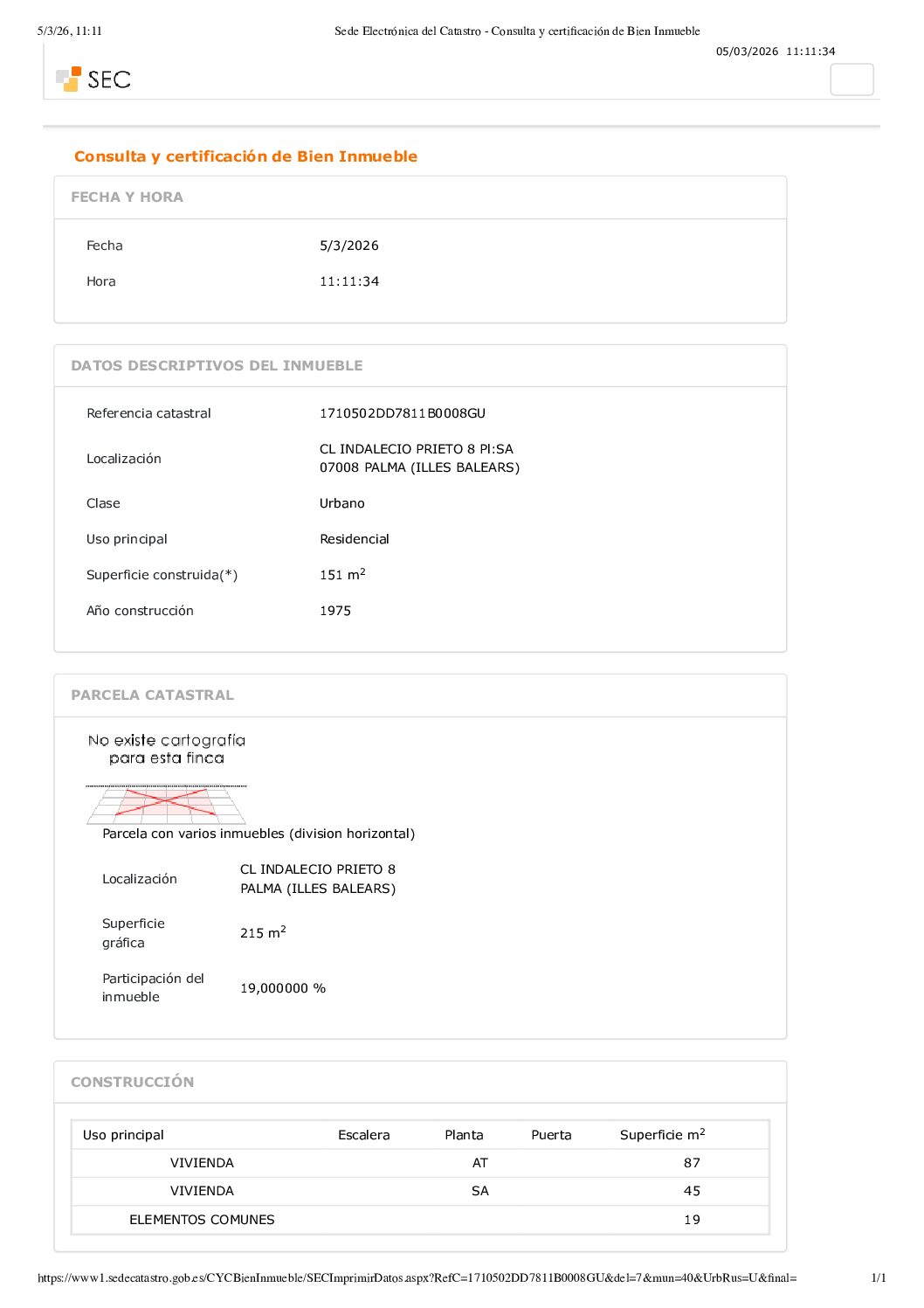Image resolution: width=924 pixels, height=1308 pixels.
Task: Click the sedecatastro URL in page footer
Action: (417, 1277)
